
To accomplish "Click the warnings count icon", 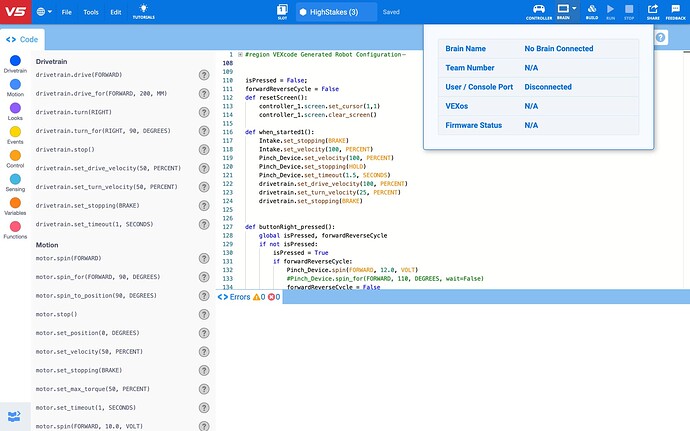I will click(x=259, y=297).
